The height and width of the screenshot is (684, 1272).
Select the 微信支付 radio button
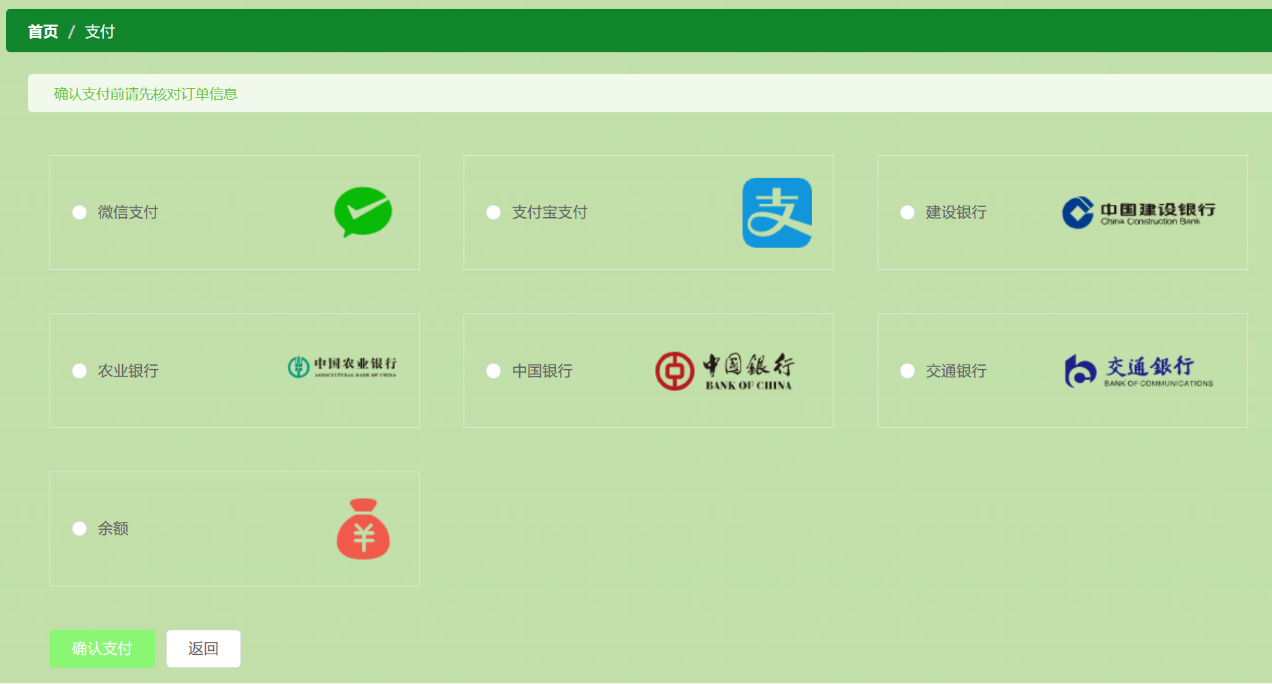pyautogui.click(x=79, y=212)
